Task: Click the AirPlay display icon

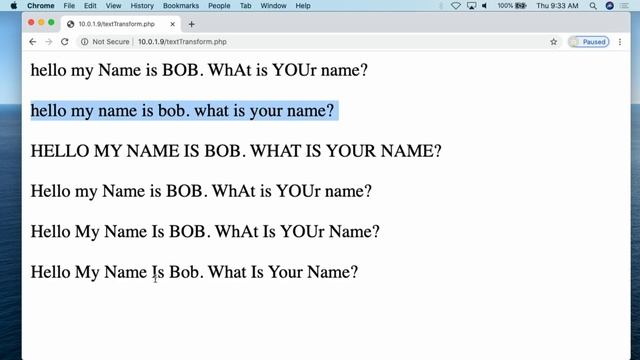Action: coord(471,6)
